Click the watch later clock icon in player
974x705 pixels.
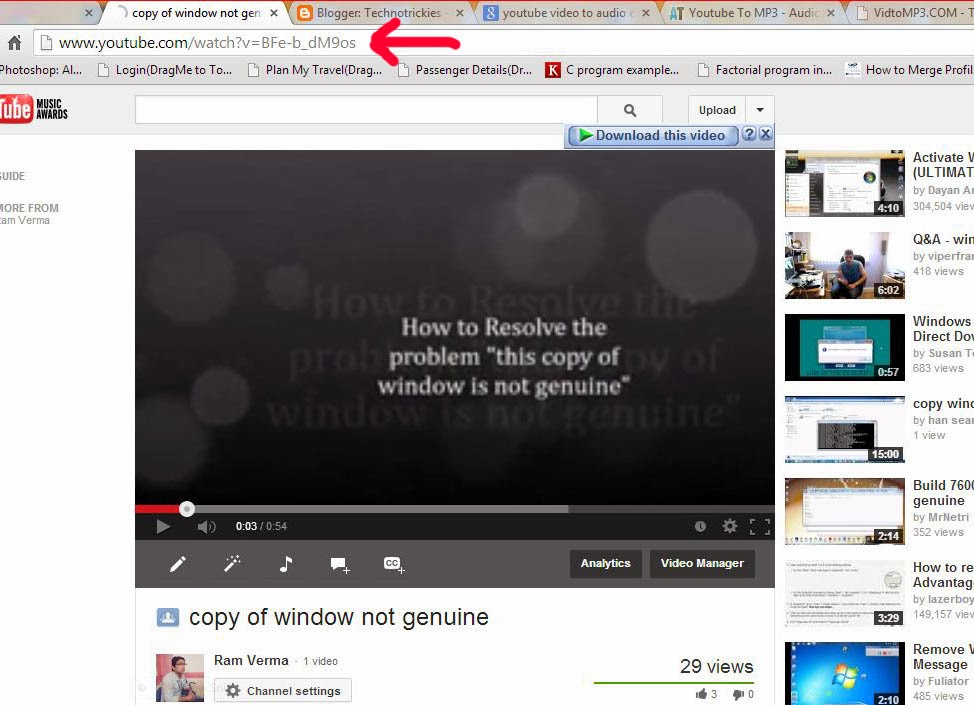[700, 525]
